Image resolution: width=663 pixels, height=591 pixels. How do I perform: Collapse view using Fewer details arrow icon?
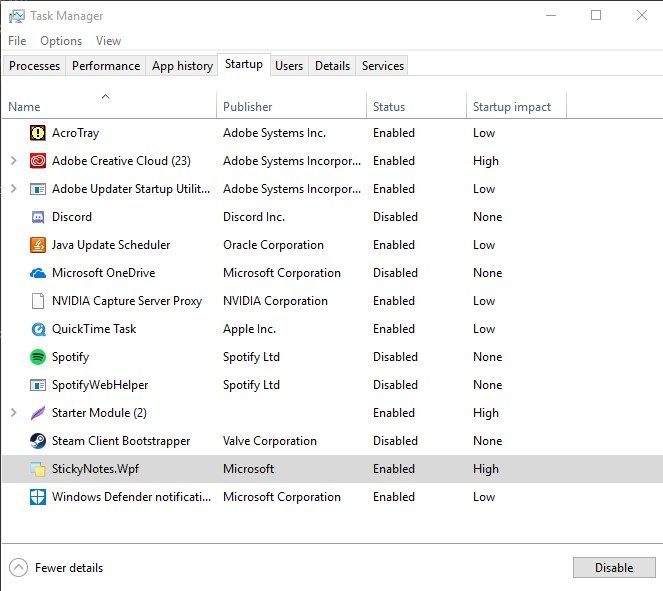coord(18,567)
